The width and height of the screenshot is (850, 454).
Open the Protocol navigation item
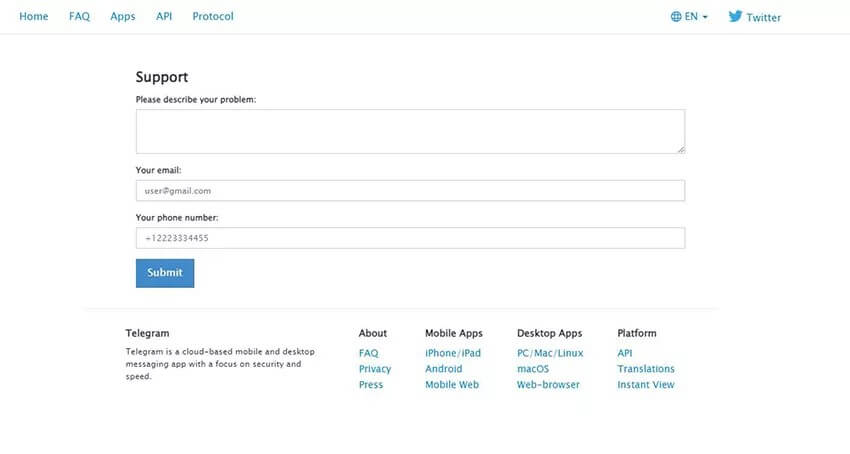click(x=213, y=17)
